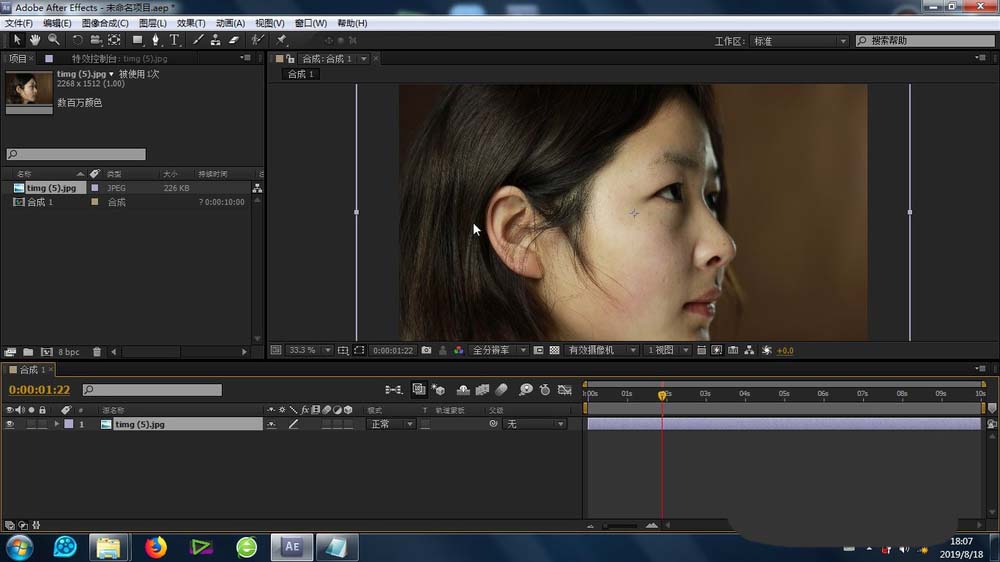Select the Unified Camera tool
The image size is (1000, 562).
coord(96,40)
